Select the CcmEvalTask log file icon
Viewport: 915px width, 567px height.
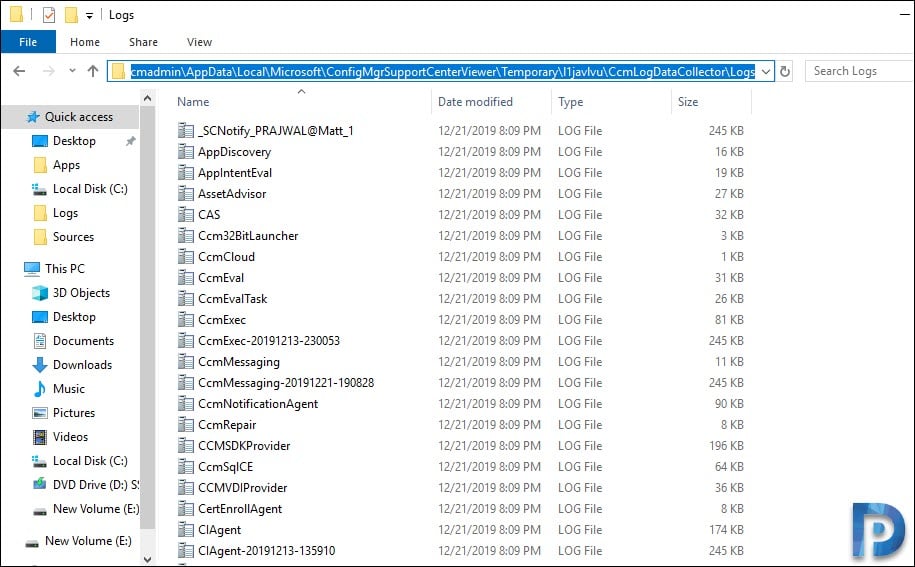(186, 299)
